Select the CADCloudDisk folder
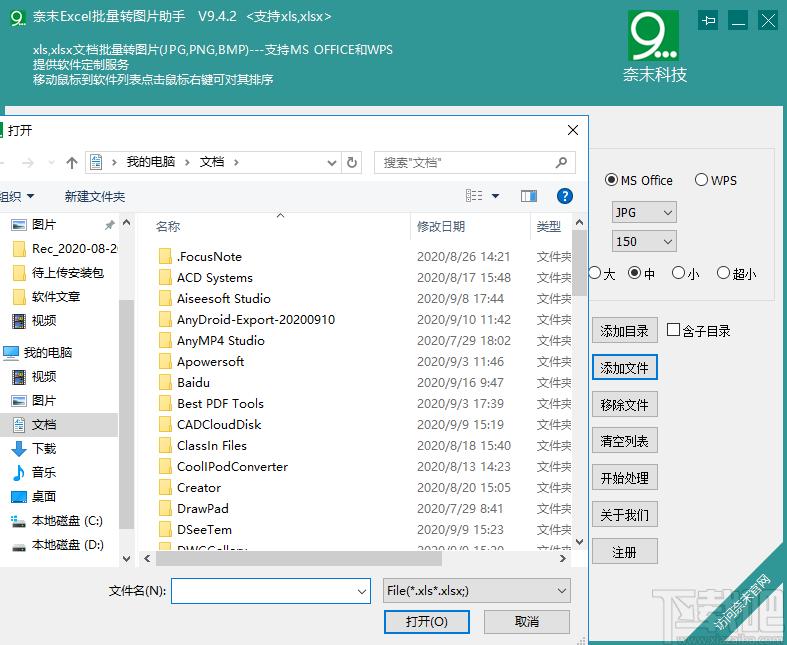Viewport: 787px width, 645px height. tap(210, 425)
